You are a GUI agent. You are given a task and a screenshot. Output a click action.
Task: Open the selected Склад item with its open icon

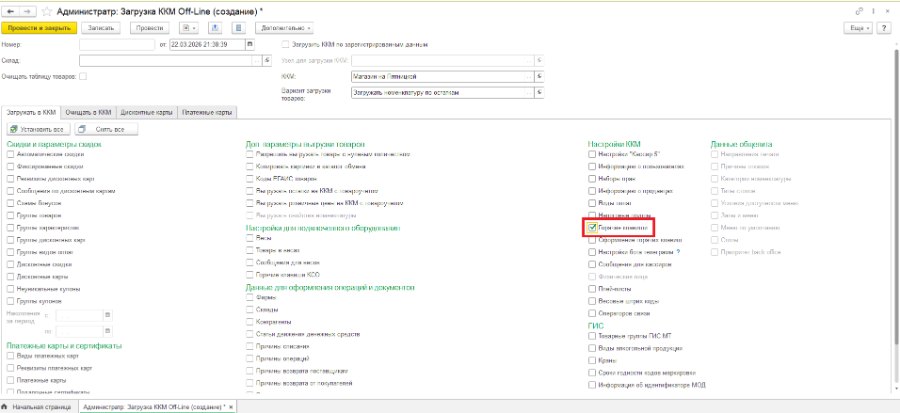click(x=267, y=60)
